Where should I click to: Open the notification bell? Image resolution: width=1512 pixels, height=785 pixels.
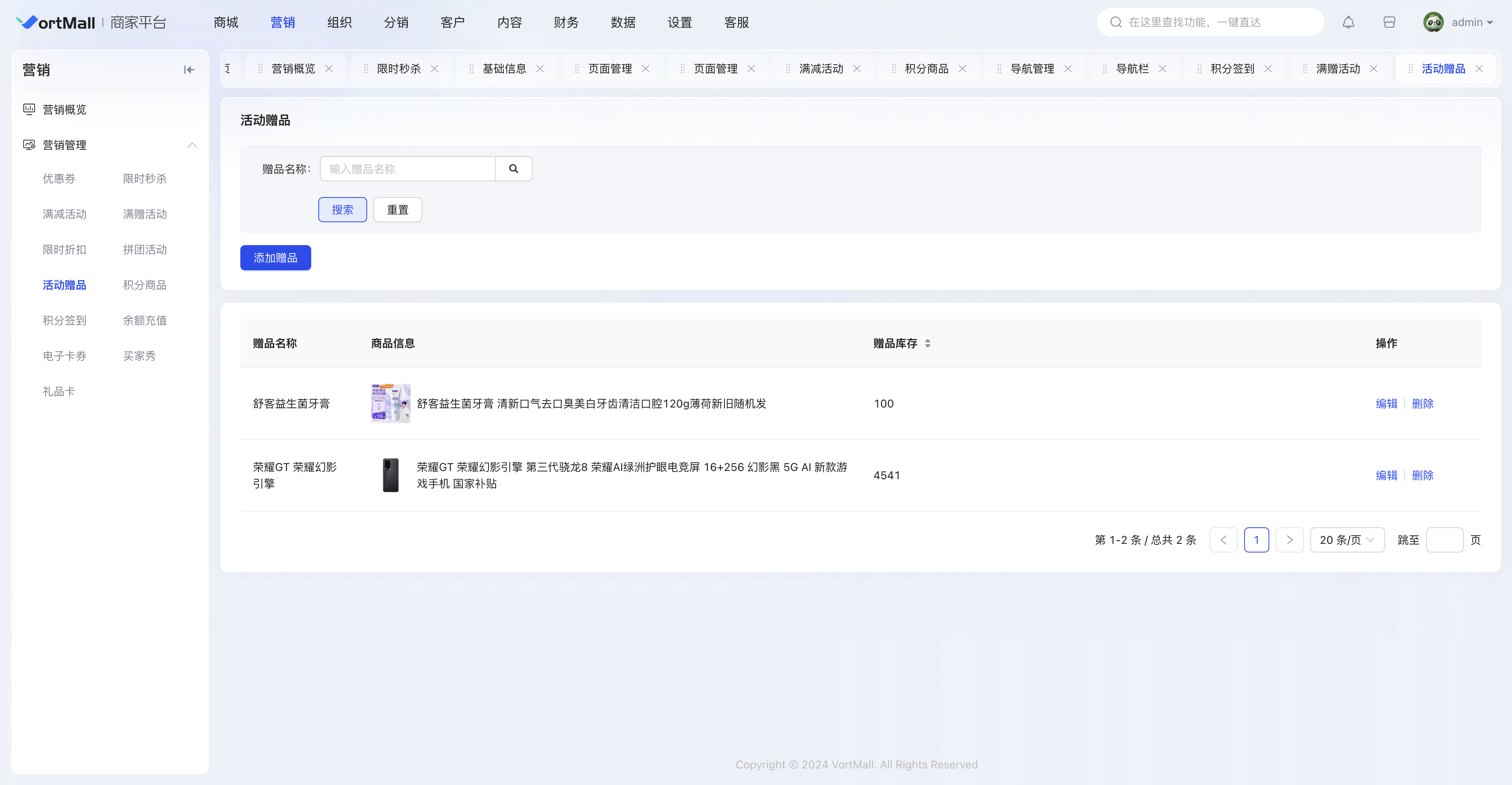tap(1348, 22)
